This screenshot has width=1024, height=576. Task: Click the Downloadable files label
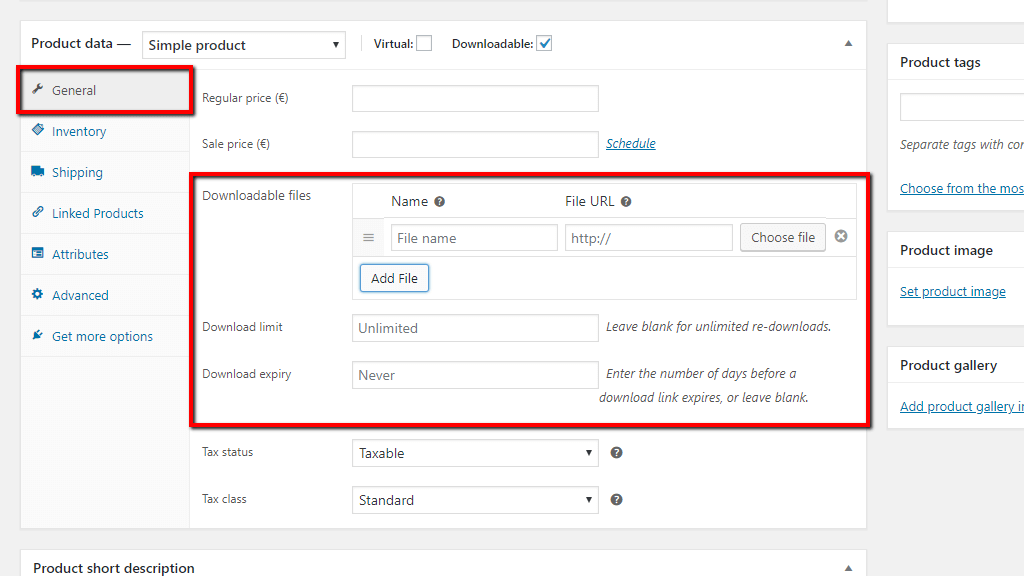coord(256,196)
